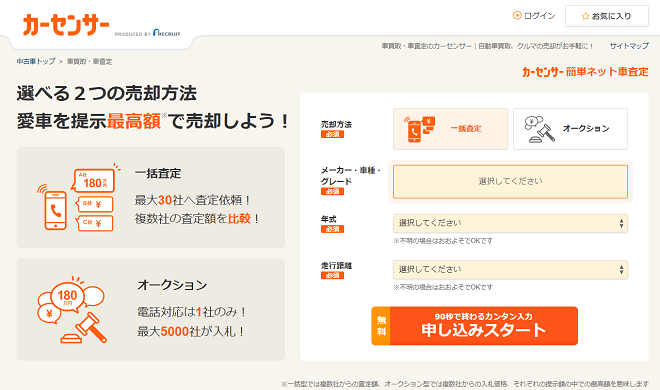660x390 pixels.
Task: Click the hint text under 走行距離 dropdown
Action: click(x=443, y=287)
